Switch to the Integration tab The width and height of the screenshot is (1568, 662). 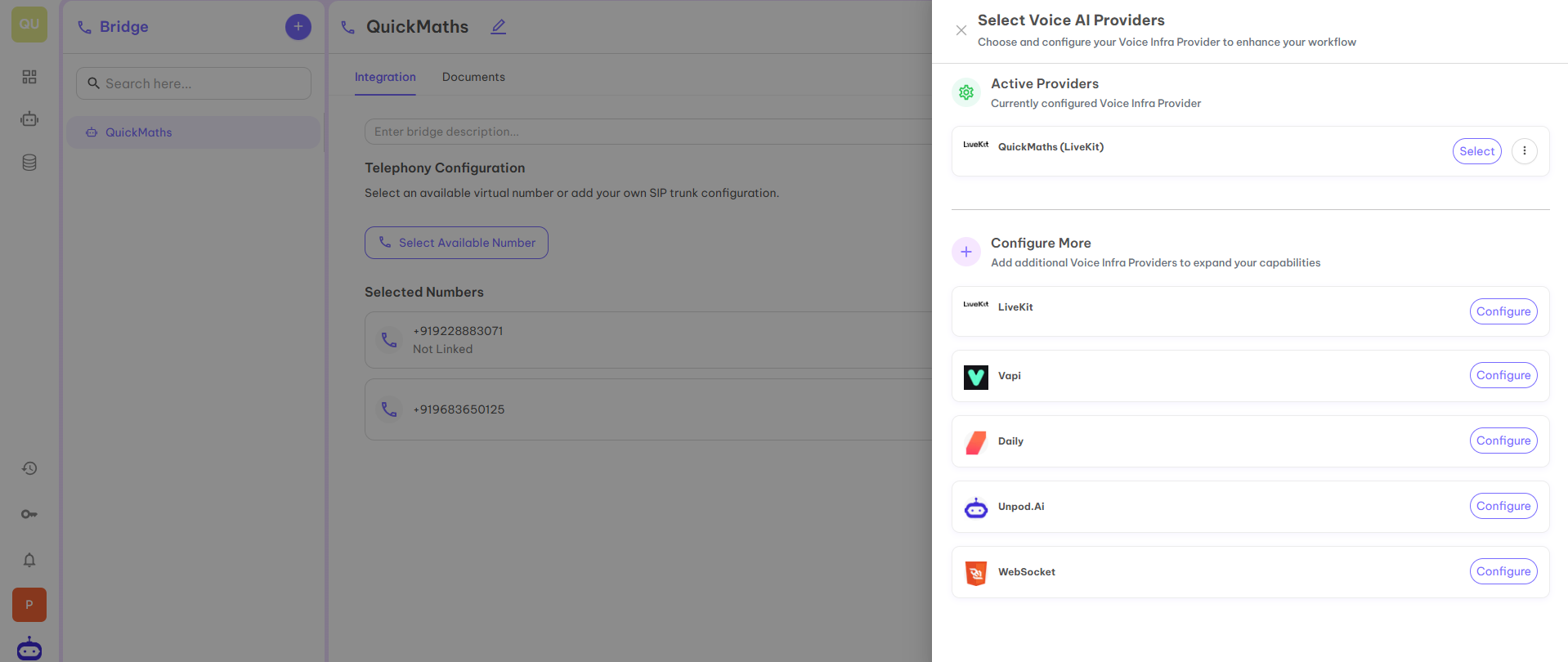pyautogui.click(x=385, y=77)
